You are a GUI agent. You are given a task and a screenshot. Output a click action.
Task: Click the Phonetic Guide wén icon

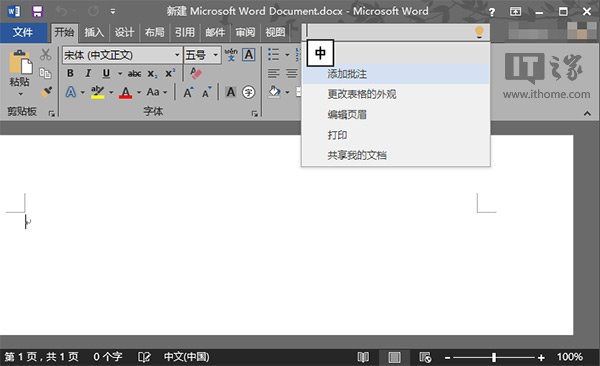point(231,55)
